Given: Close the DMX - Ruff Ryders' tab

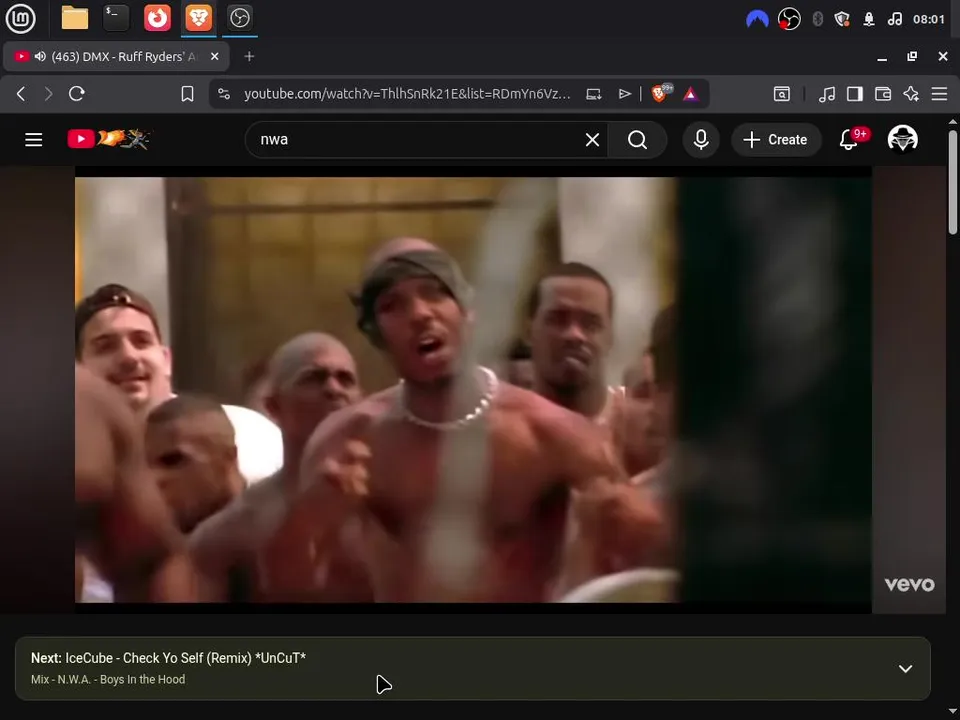Looking at the screenshot, I should 214,56.
